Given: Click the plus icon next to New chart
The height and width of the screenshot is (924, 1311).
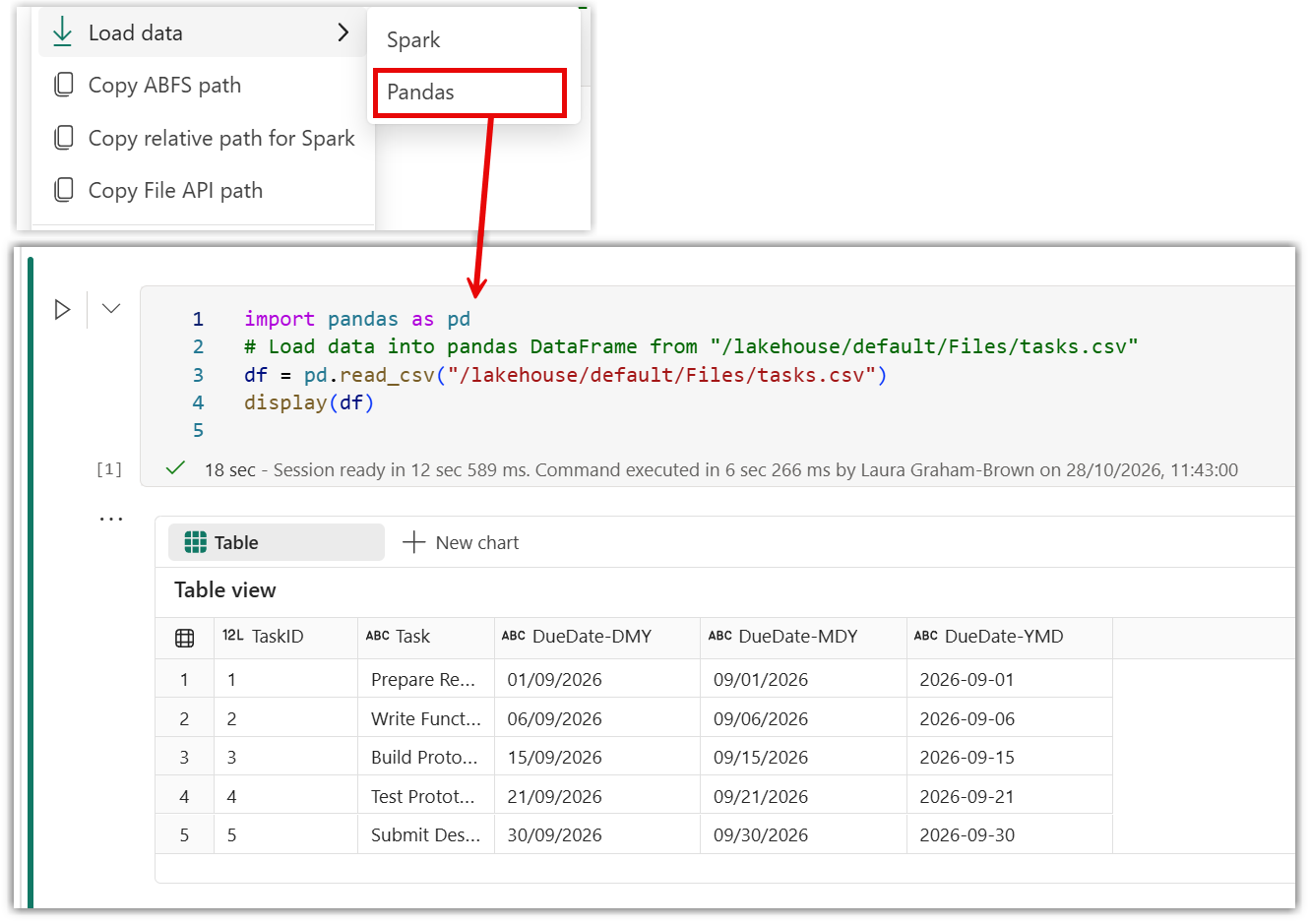Looking at the screenshot, I should 414,542.
